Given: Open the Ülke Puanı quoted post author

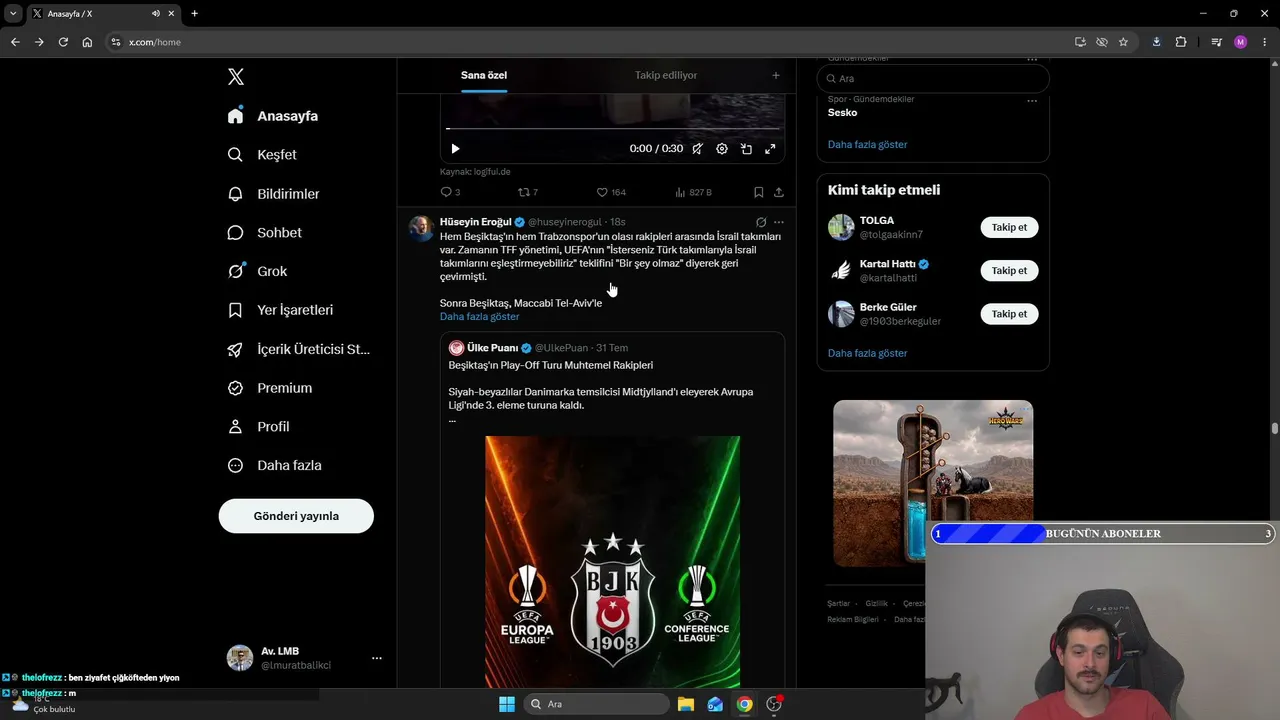Looking at the screenshot, I should pyautogui.click(x=492, y=348).
